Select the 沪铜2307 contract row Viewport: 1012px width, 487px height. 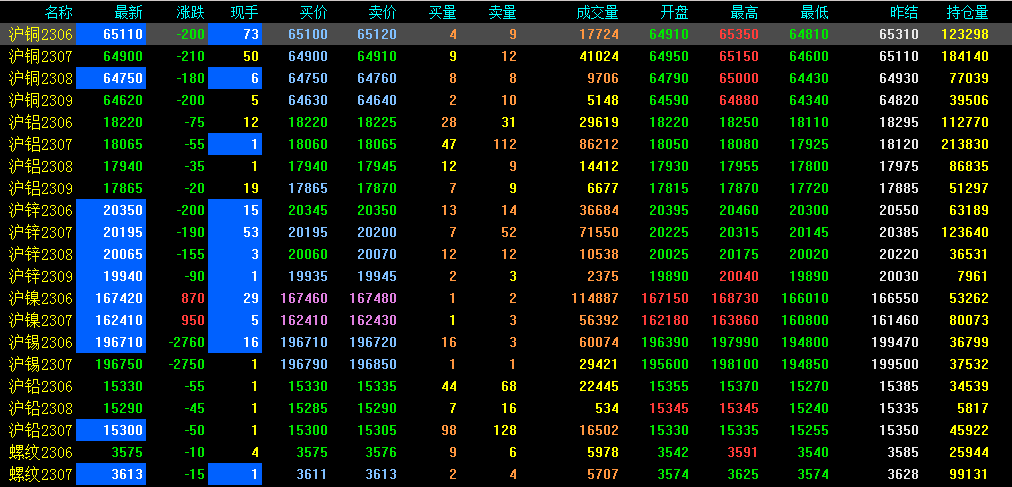506,56
